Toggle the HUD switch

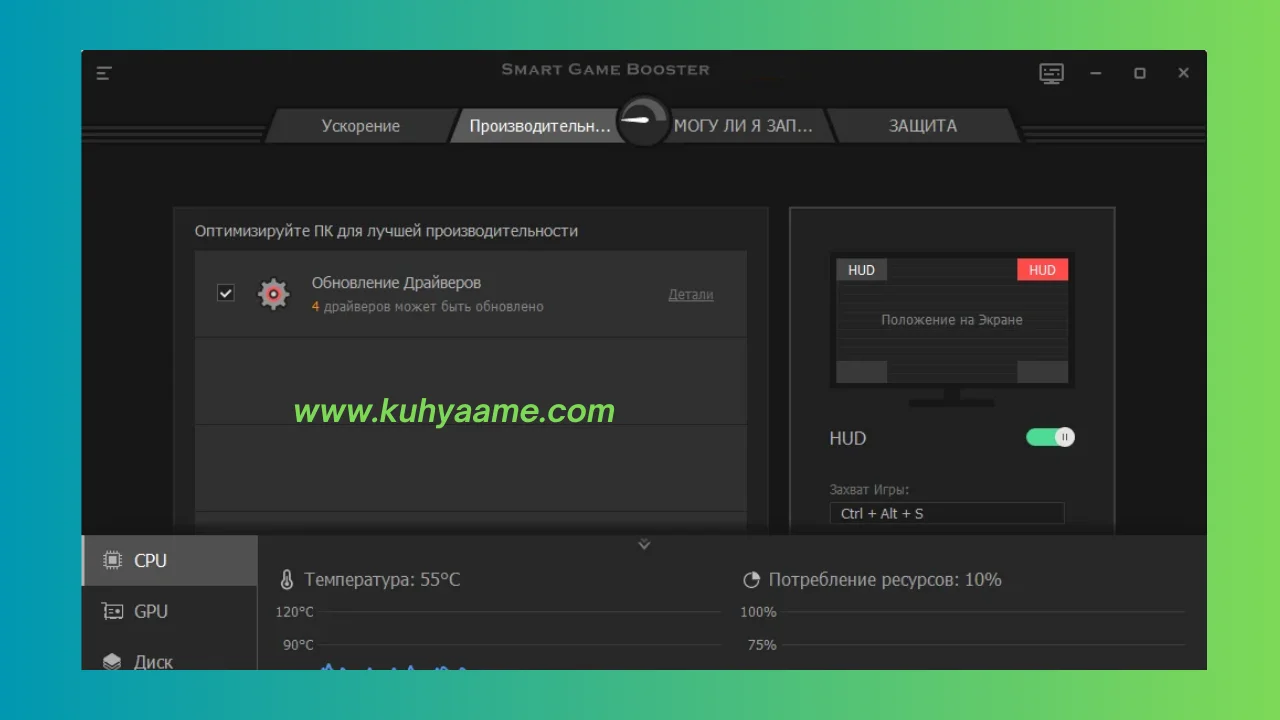point(1050,437)
